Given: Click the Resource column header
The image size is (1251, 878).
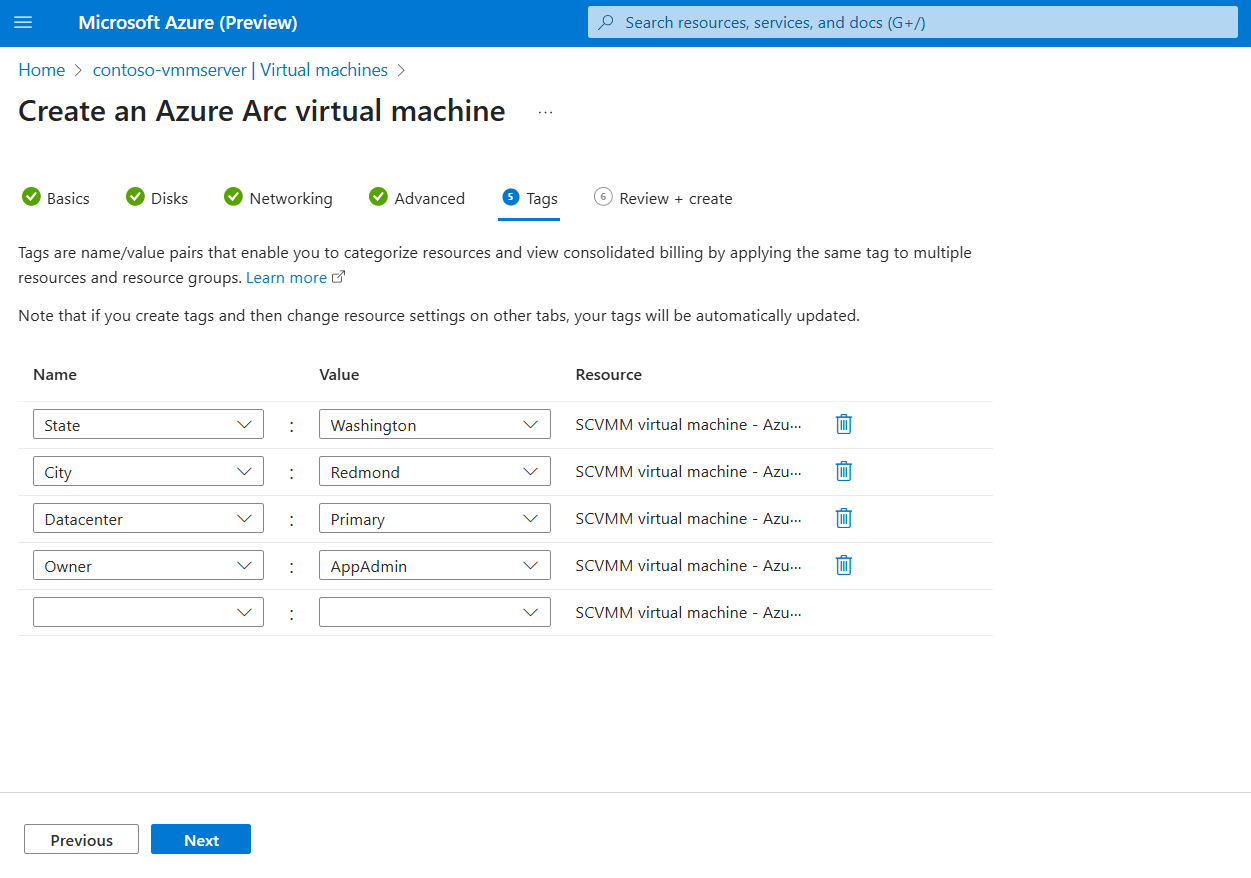Looking at the screenshot, I should (609, 375).
